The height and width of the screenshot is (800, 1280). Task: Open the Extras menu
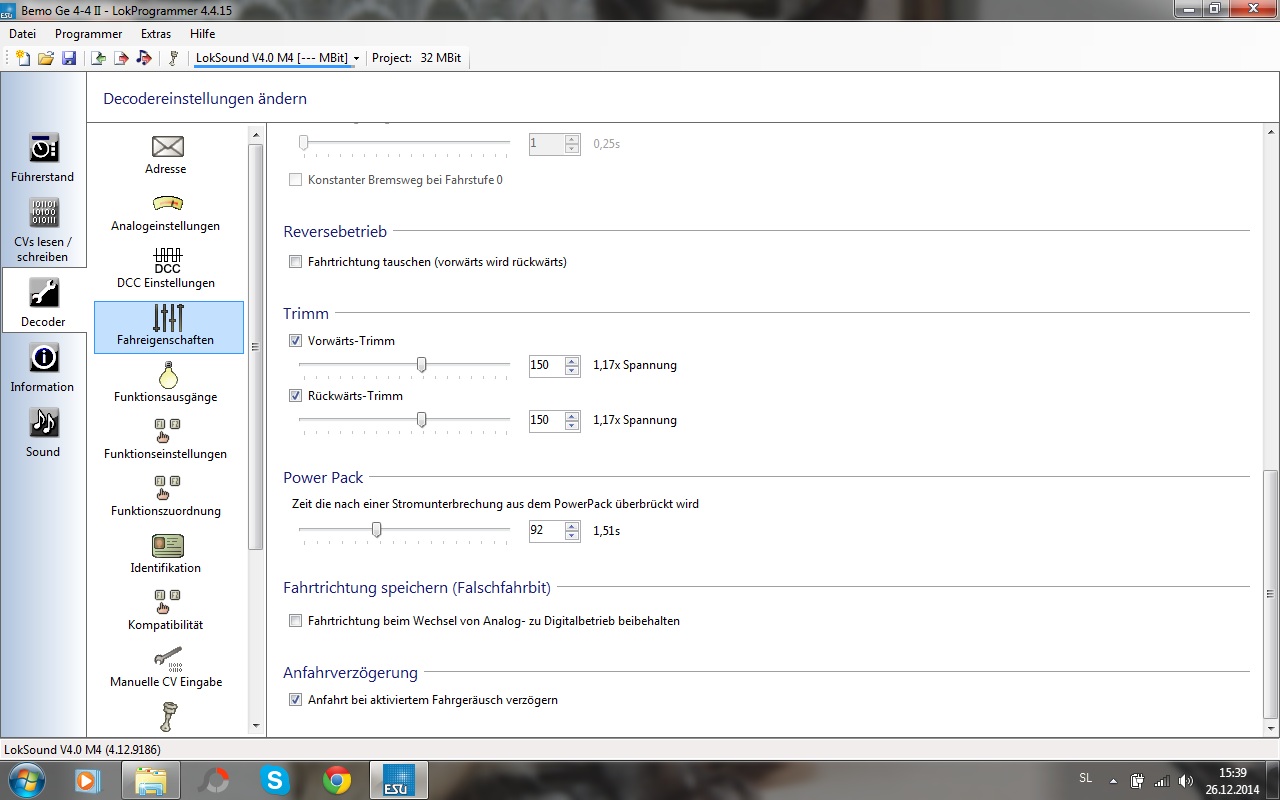[x=156, y=34]
